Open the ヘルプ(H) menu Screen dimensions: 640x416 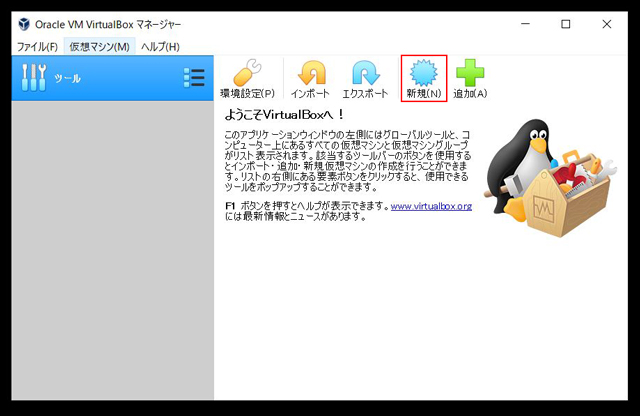(x=160, y=47)
